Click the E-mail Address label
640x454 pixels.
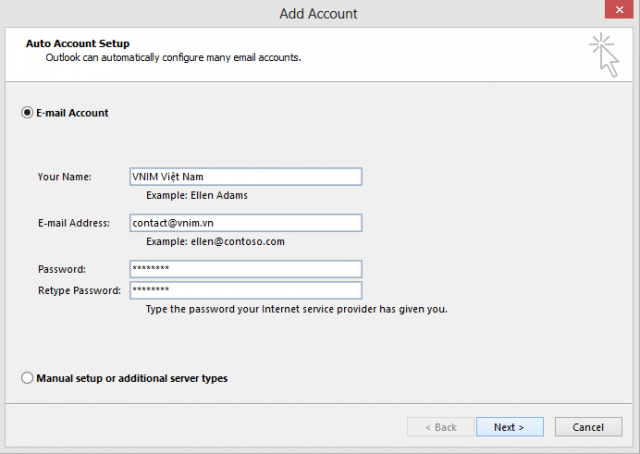click(x=74, y=223)
